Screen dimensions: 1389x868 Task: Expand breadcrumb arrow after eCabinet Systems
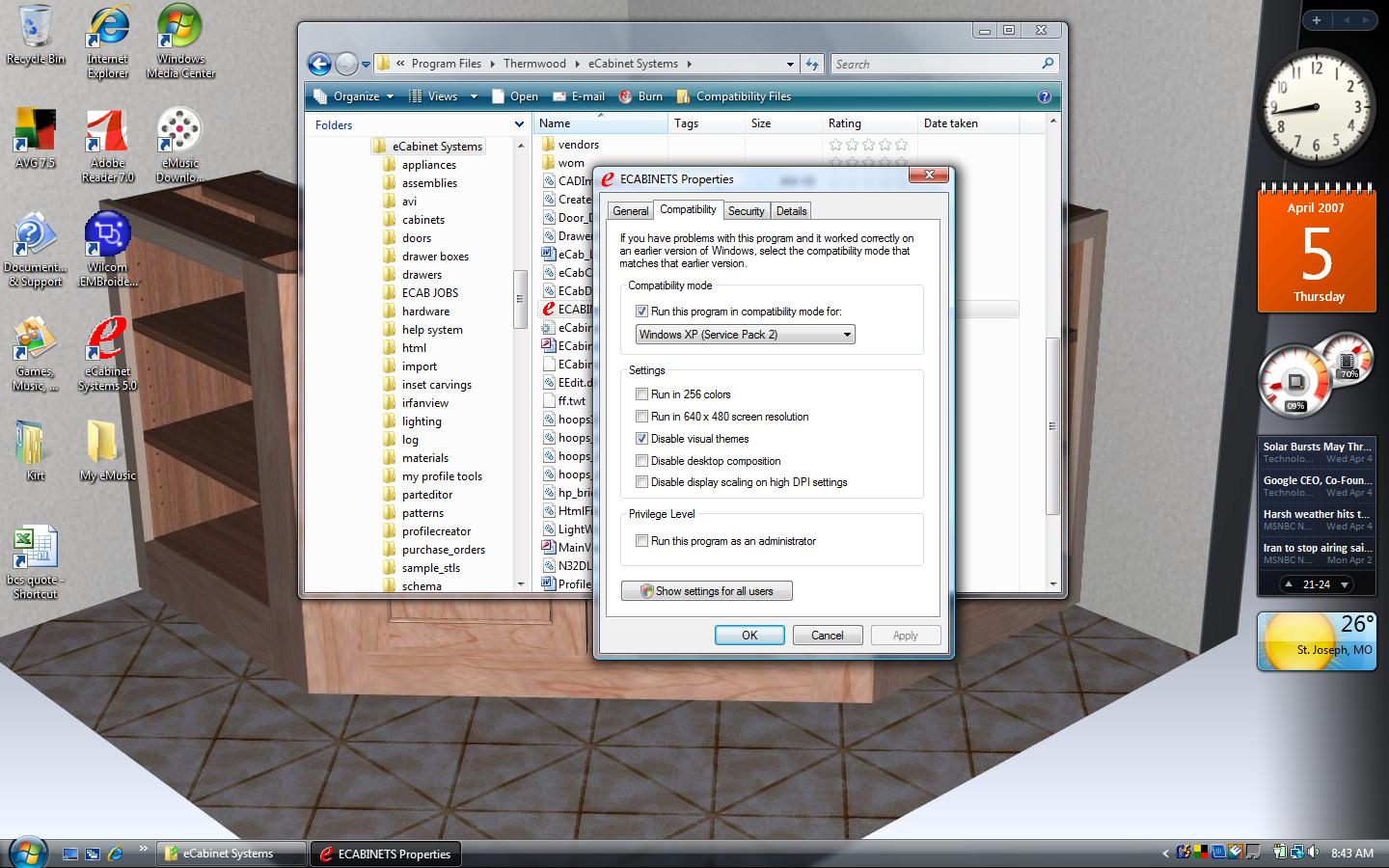click(x=689, y=64)
